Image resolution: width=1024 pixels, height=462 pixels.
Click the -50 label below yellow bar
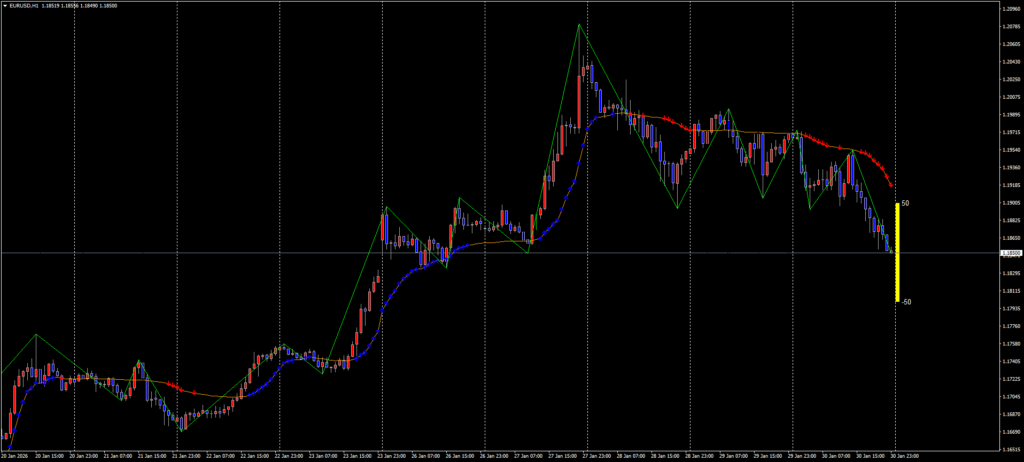(906, 301)
